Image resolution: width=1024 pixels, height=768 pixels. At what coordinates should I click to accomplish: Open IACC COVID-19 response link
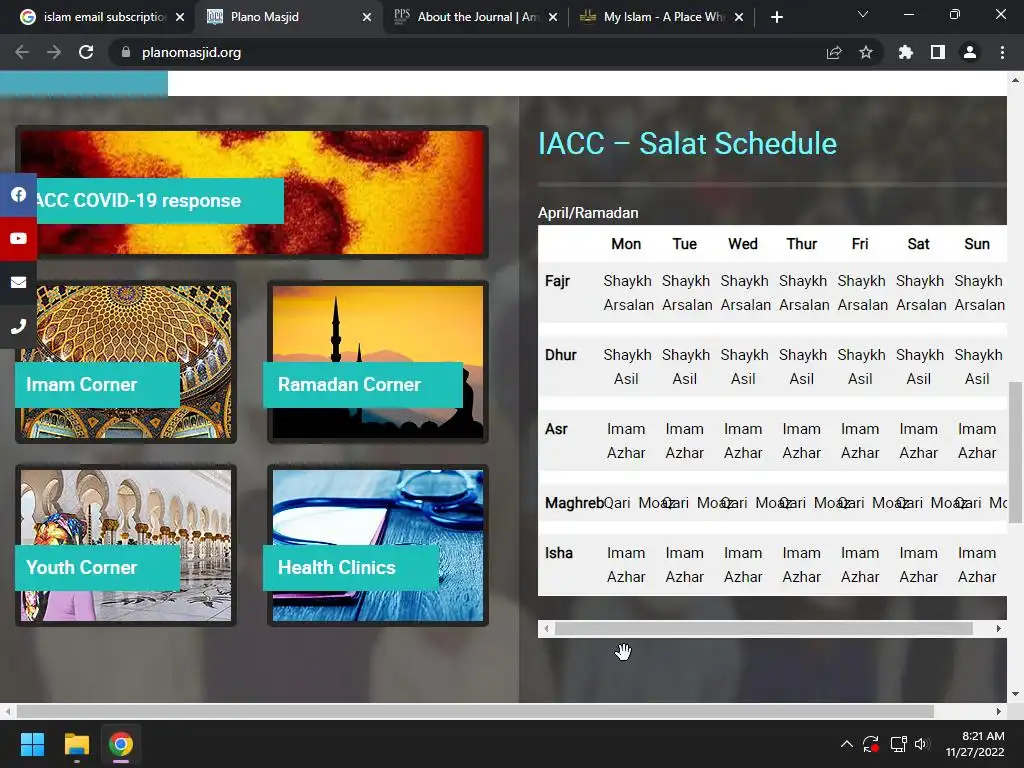pyautogui.click(x=160, y=200)
